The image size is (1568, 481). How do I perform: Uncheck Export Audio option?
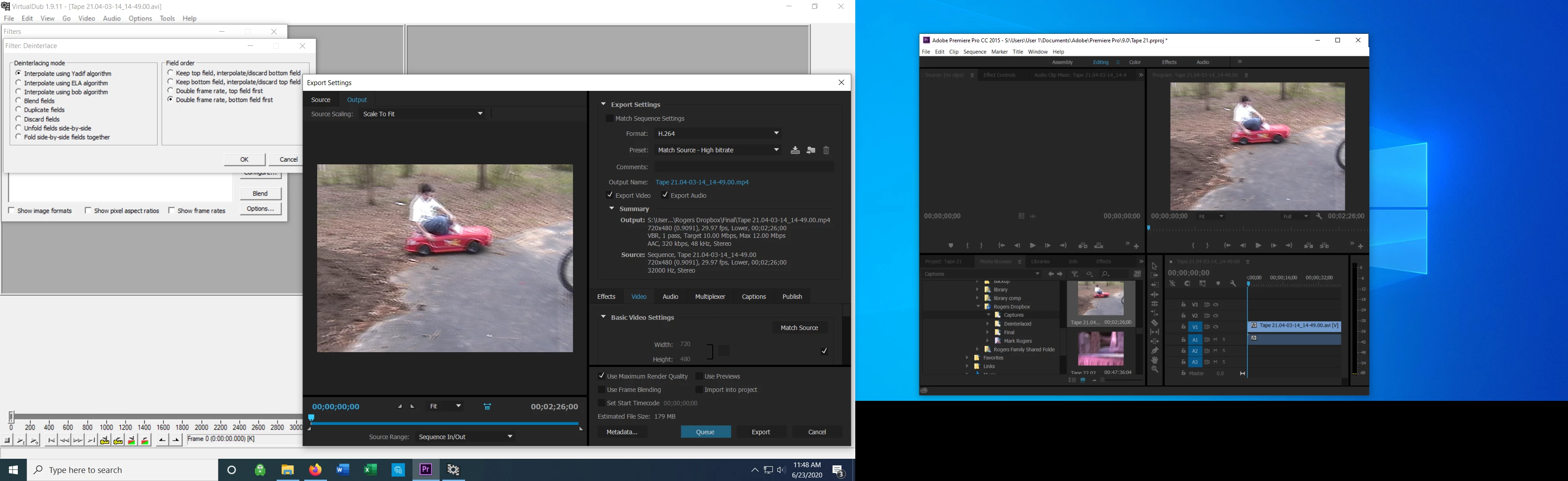(x=665, y=196)
